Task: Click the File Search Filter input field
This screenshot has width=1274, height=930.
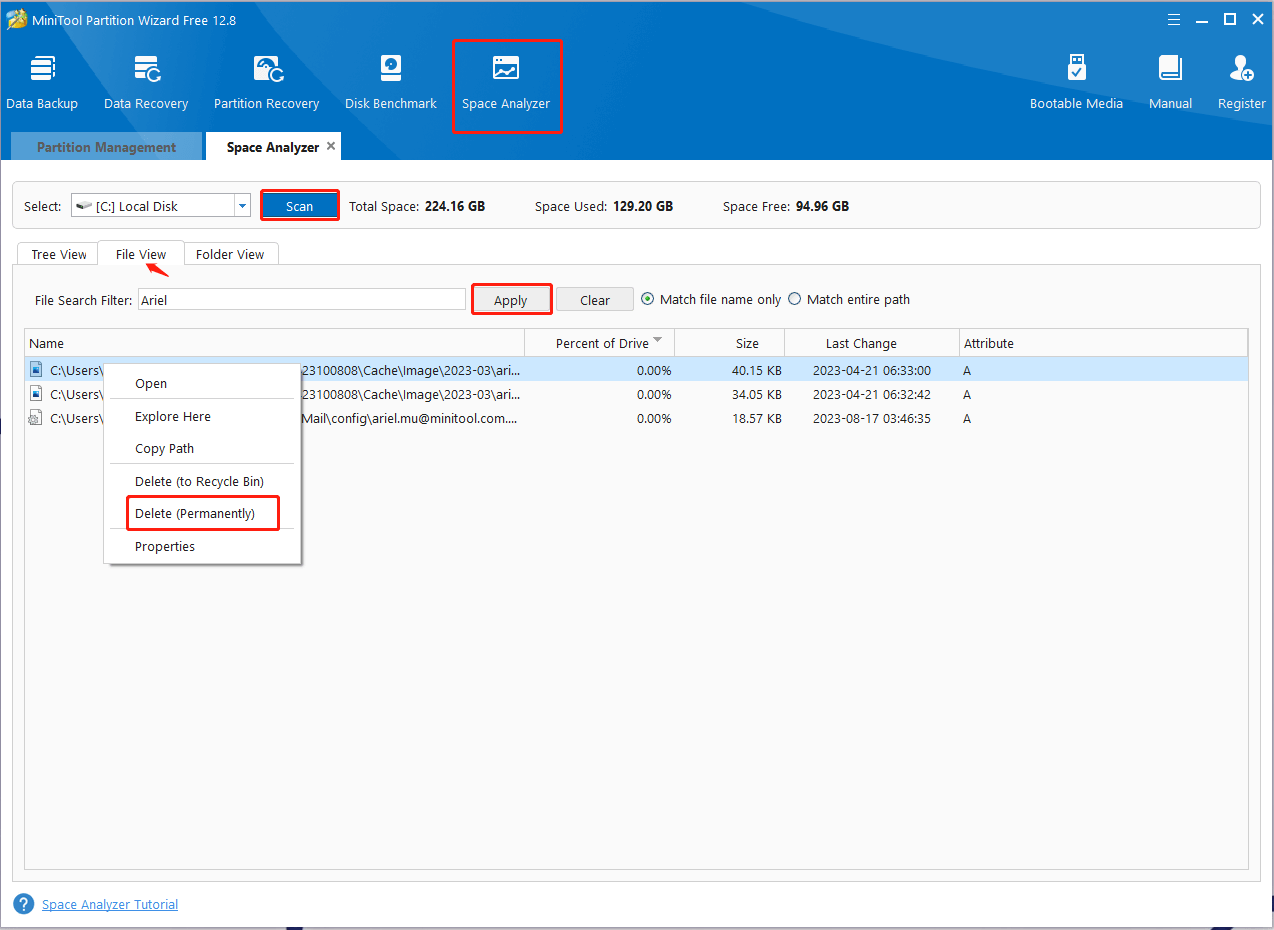Action: pos(302,299)
